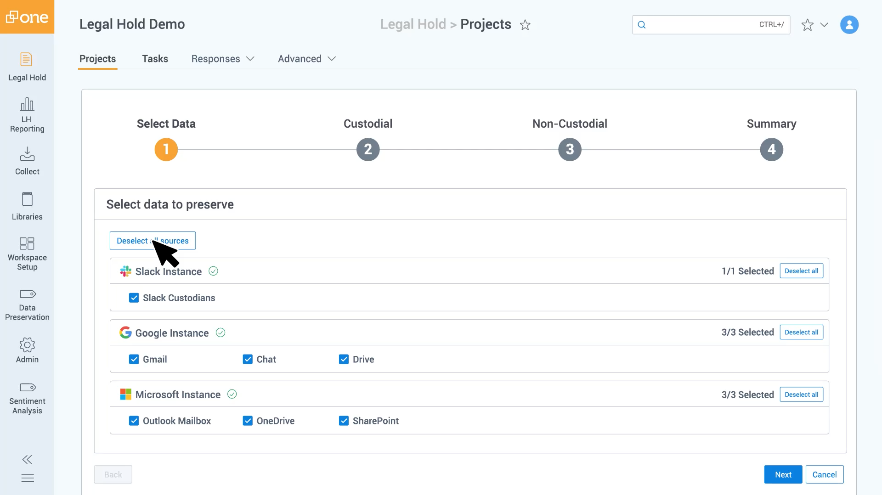Open Sentiment Analysis in the sidebar

click(x=27, y=397)
